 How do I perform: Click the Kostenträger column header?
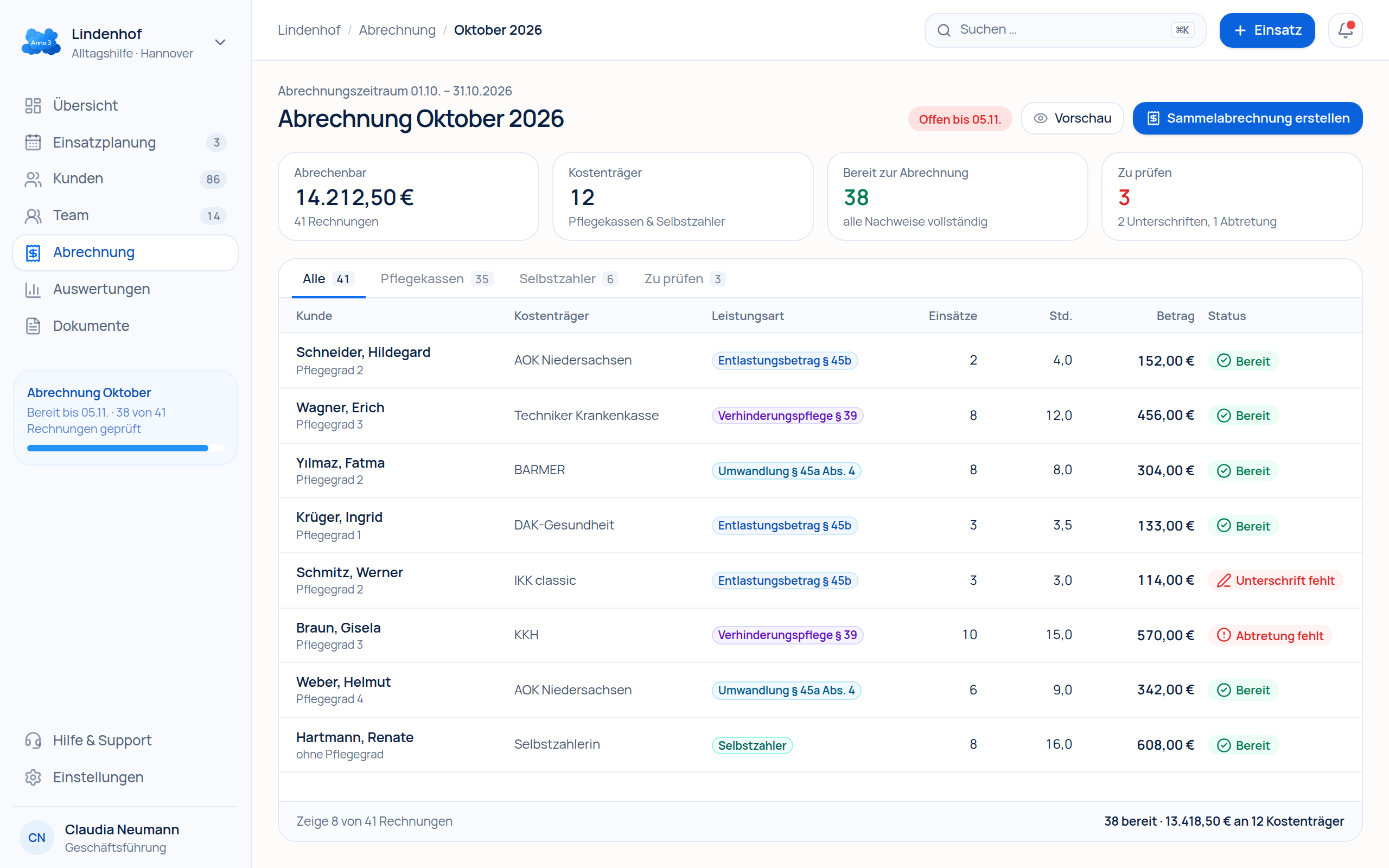[x=551, y=316]
